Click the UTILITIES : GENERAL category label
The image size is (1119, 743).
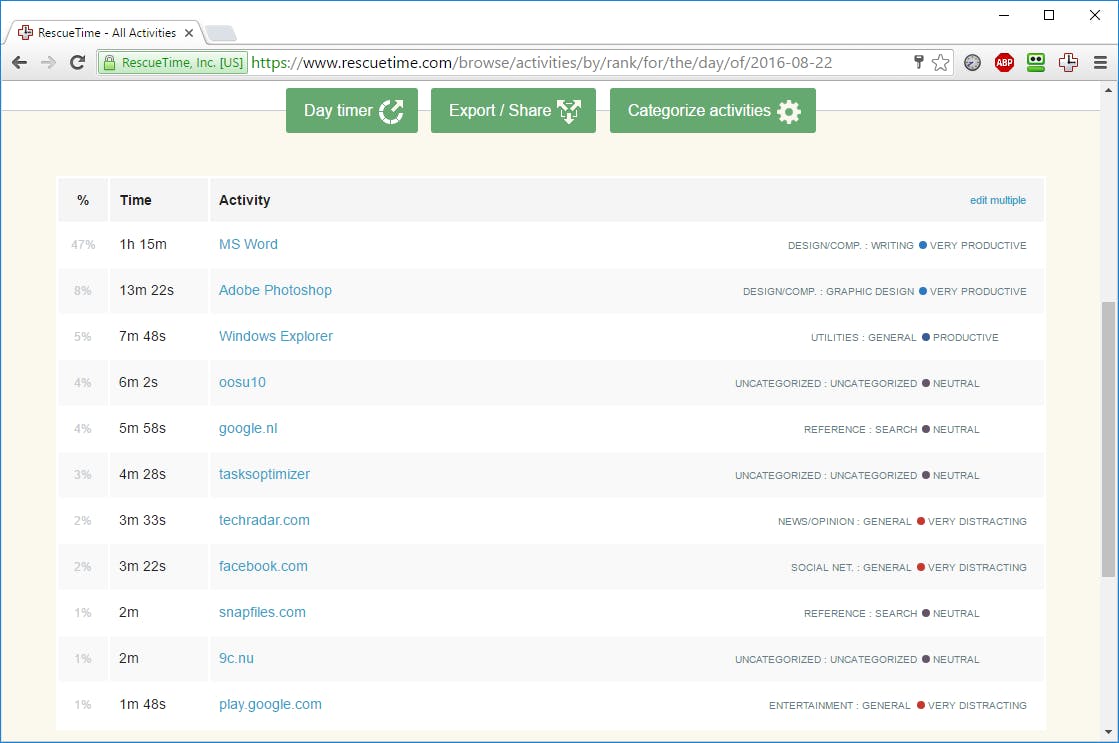tap(864, 338)
